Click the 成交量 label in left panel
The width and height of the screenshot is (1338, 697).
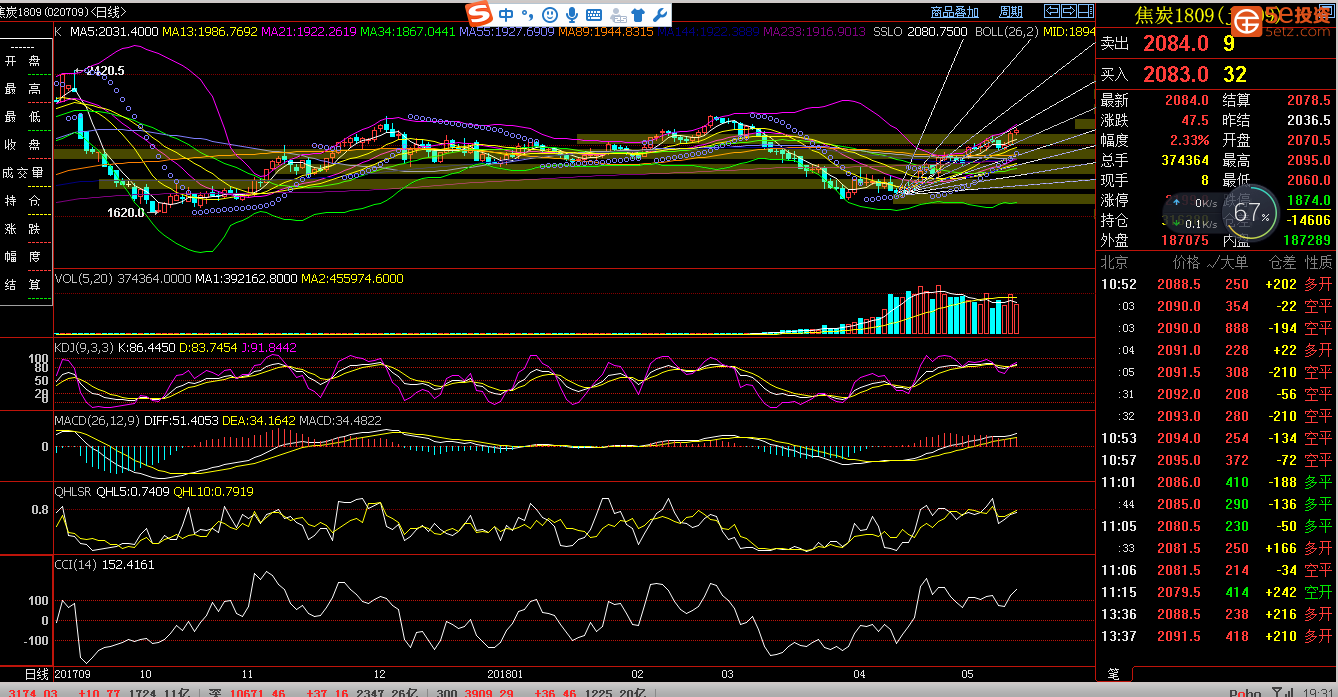[x=24, y=173]
